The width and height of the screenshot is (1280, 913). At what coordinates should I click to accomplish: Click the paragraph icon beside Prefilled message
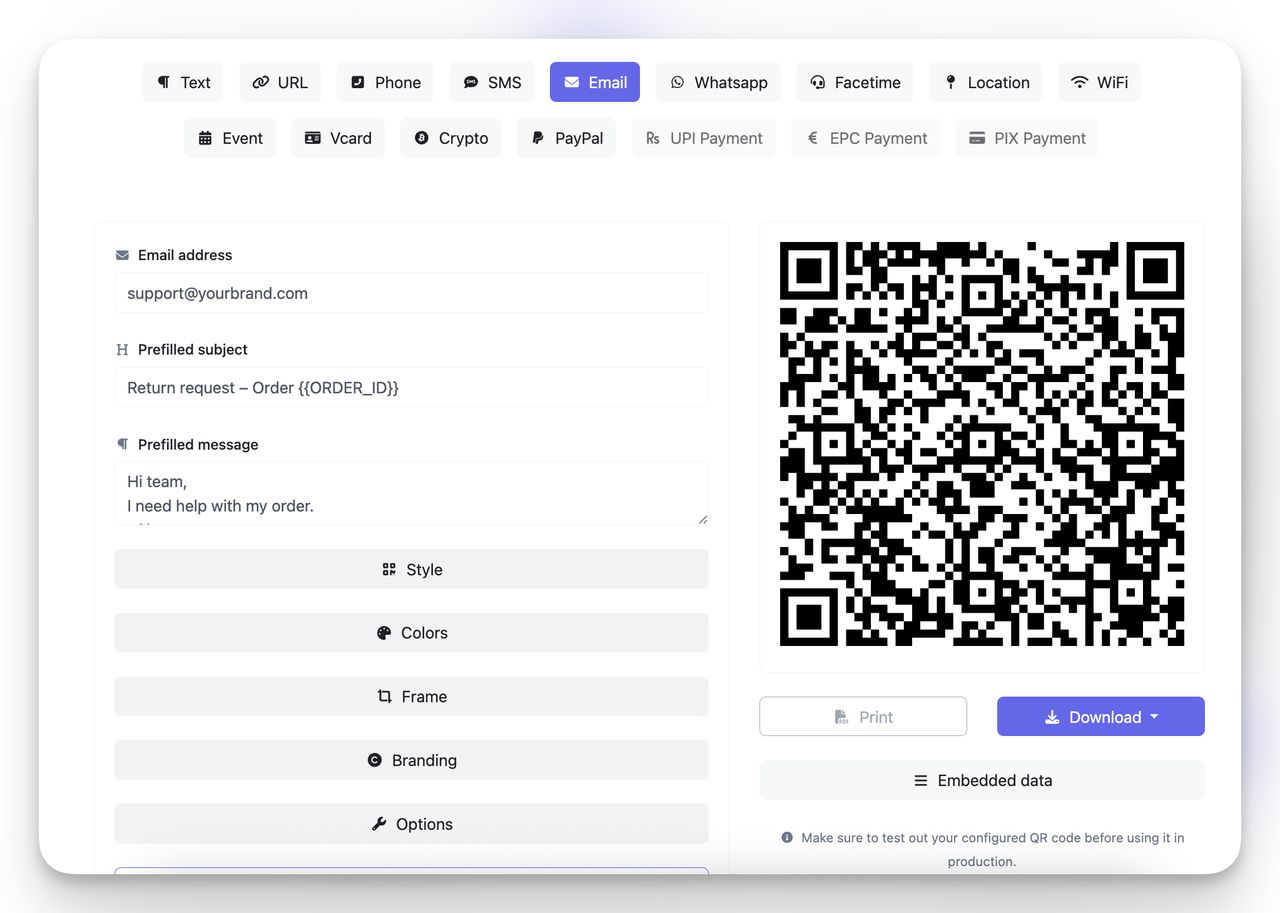pyautogui.click(x=122, y=444)
